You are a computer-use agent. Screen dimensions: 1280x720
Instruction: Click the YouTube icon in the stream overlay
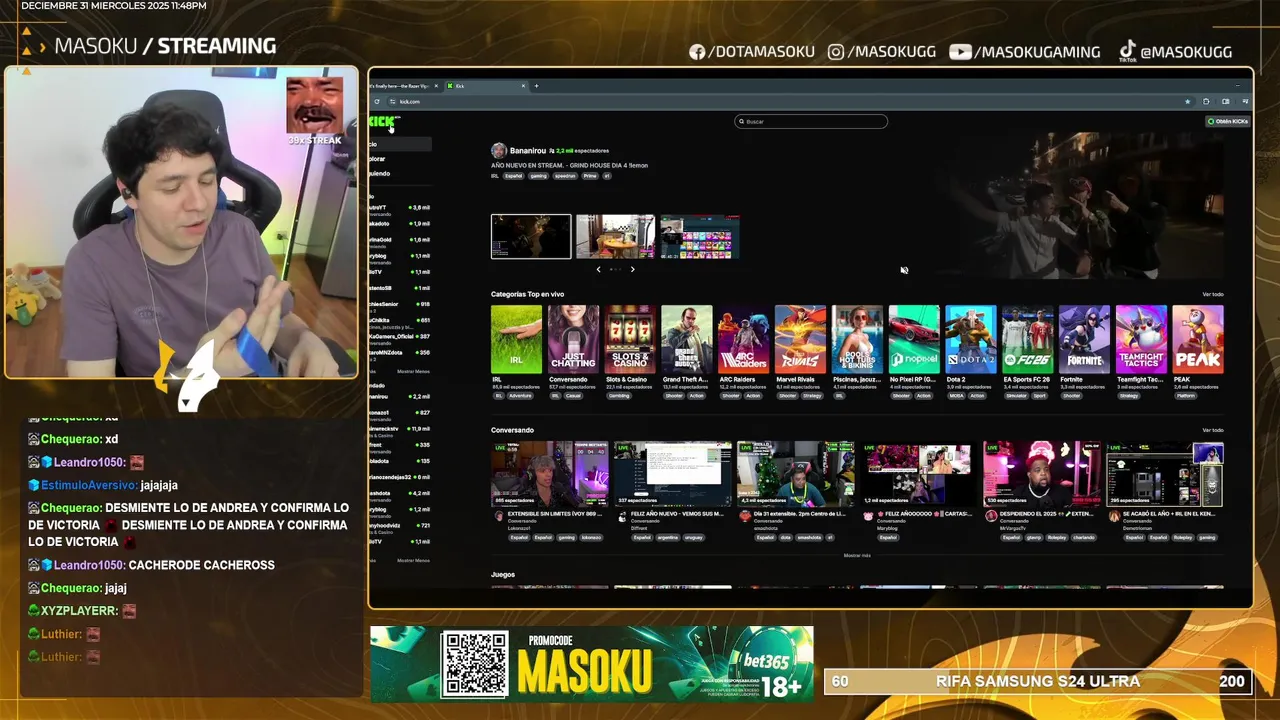click(960, 52)
